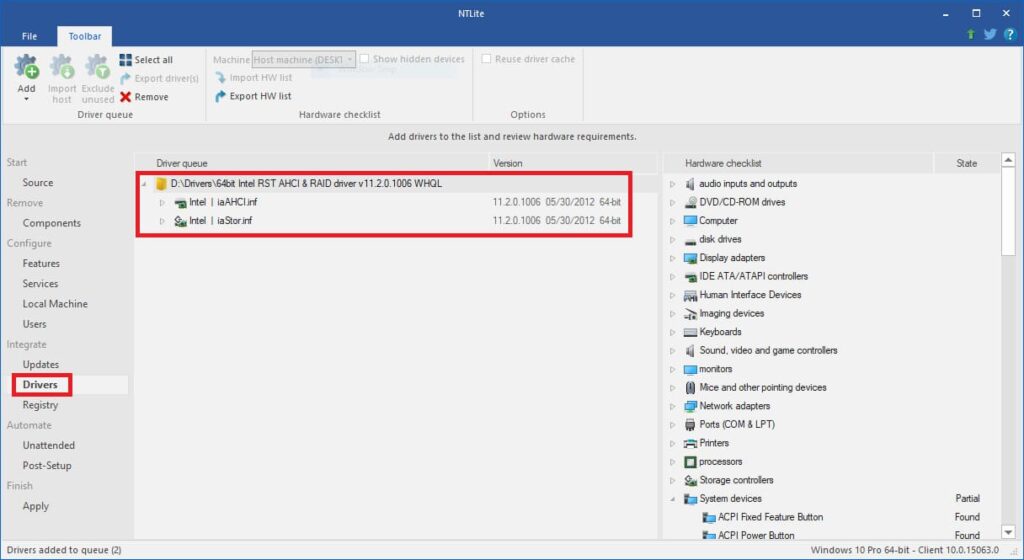The height and width of the screenshot is (560, 1024).
Task: Collapse the System devices node
Action: [672, 498]
